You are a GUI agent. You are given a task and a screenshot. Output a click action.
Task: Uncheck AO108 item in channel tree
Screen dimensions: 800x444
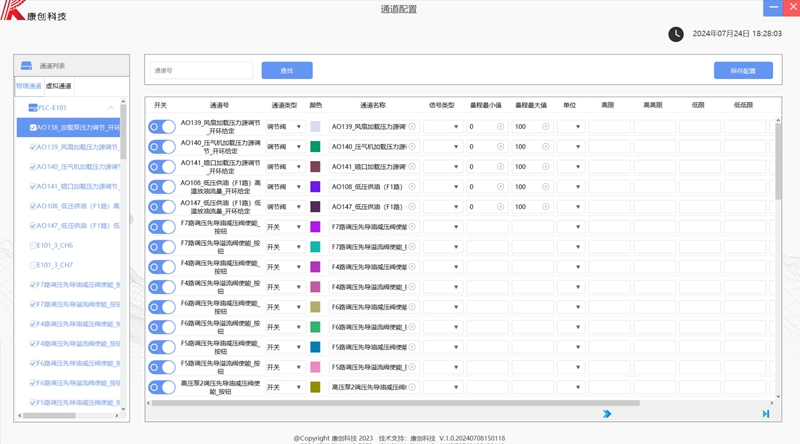click(x=33, y=206)
